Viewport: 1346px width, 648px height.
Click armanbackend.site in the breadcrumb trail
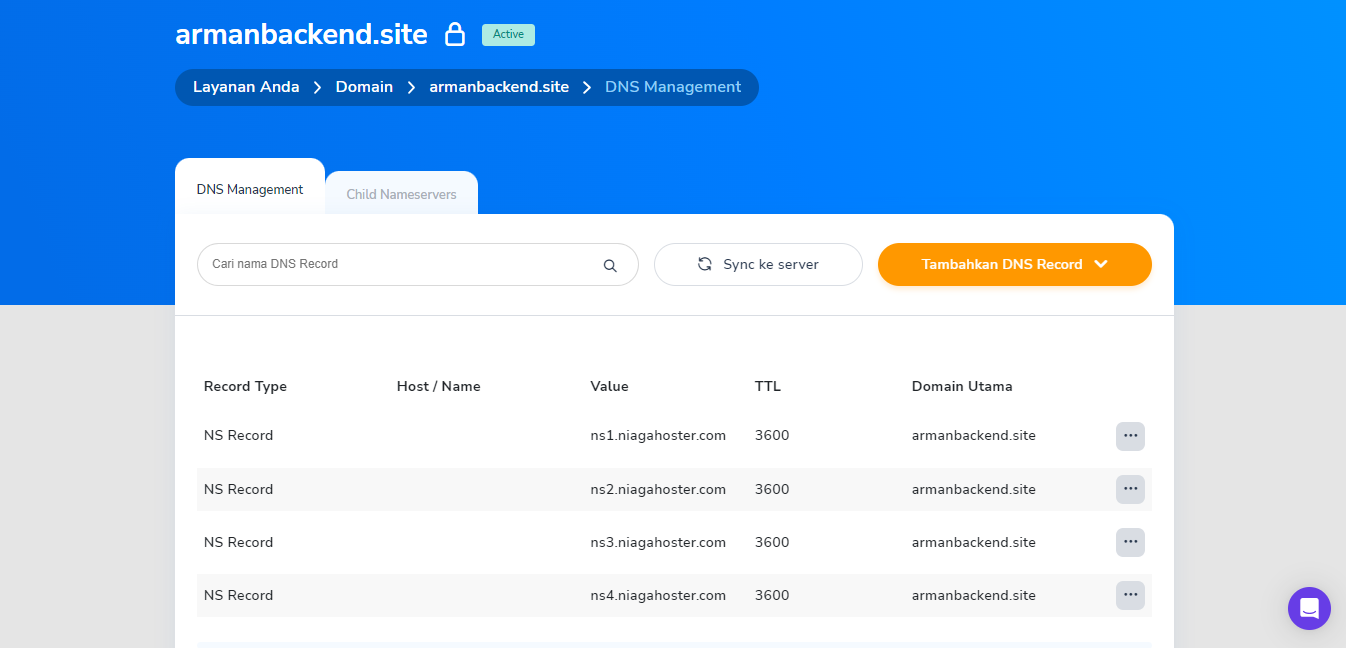point(499,87)
